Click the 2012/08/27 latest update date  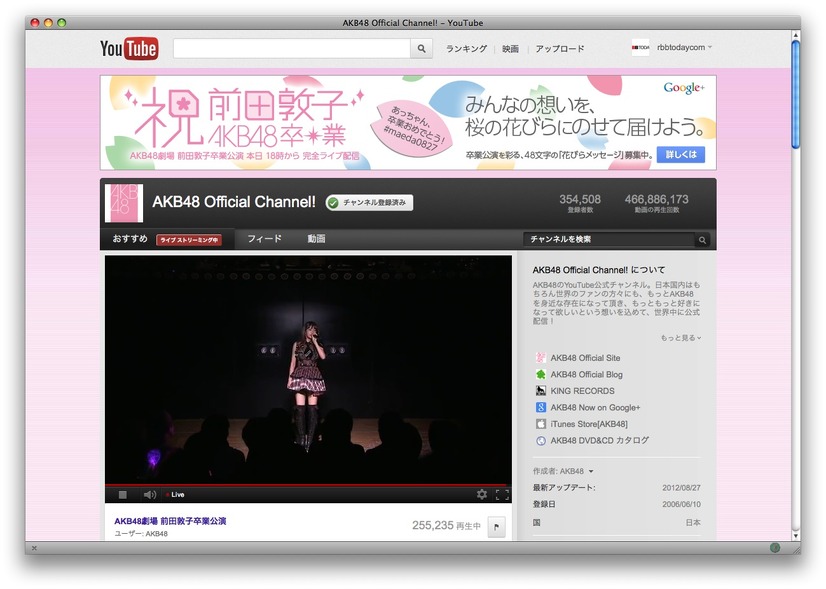(x=681, y=488)
